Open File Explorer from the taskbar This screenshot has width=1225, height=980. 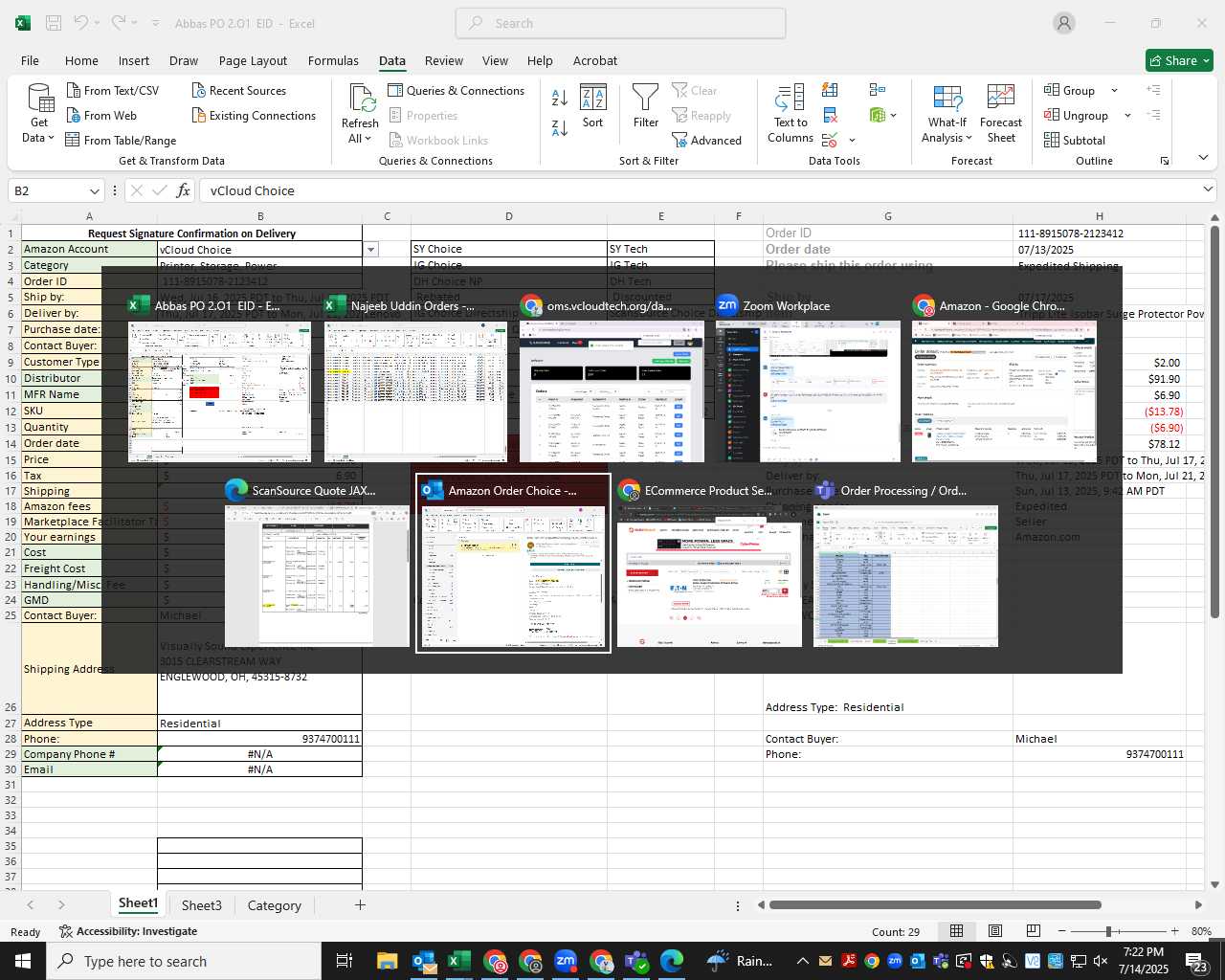tap(387, 961)
